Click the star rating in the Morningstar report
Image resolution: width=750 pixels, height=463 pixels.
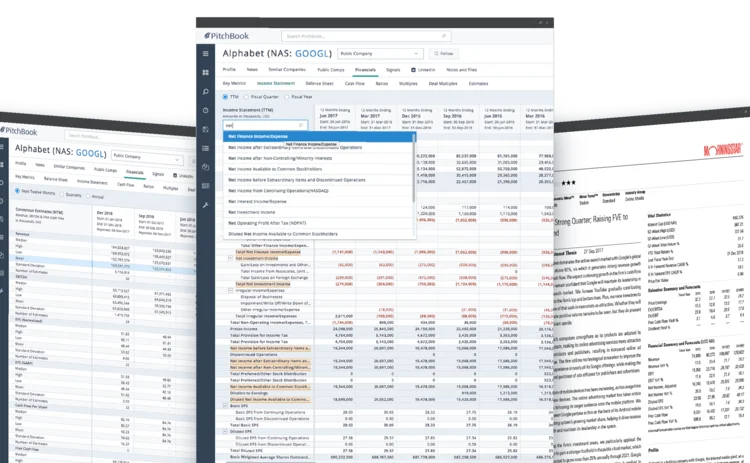coord(569,182)
